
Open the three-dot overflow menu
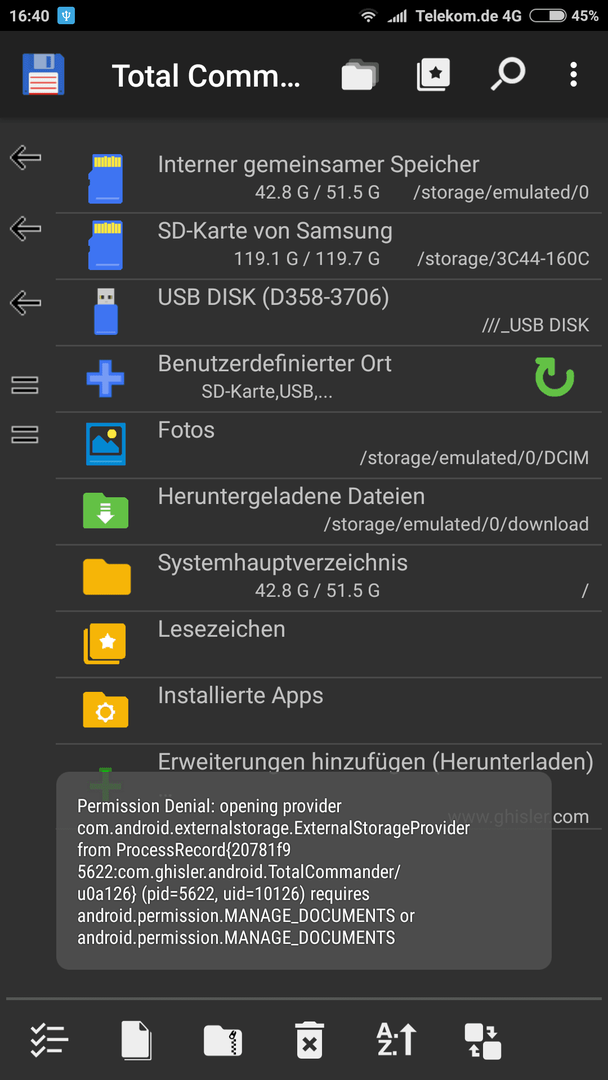tap(573, 74)
